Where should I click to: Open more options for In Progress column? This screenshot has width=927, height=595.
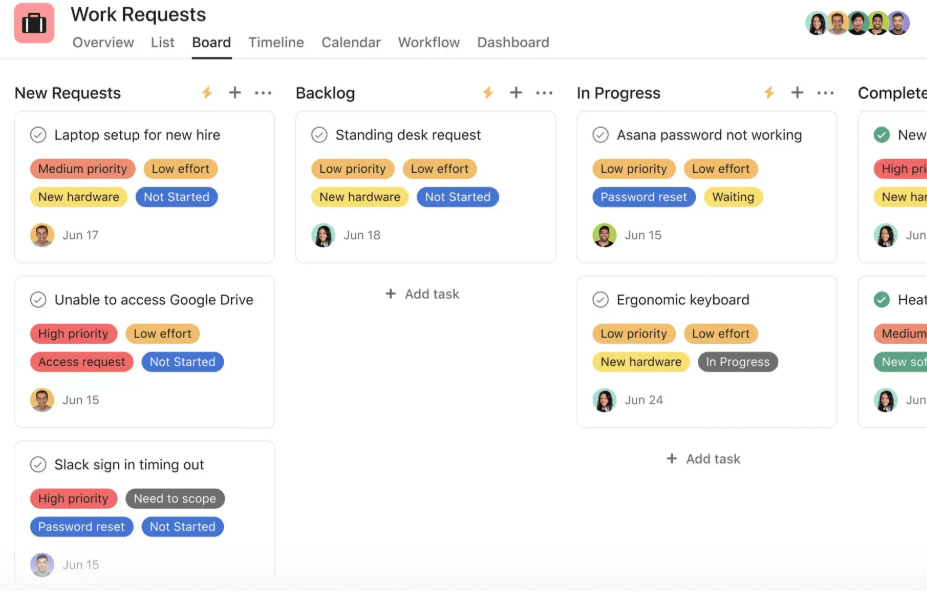click(825, 93)
